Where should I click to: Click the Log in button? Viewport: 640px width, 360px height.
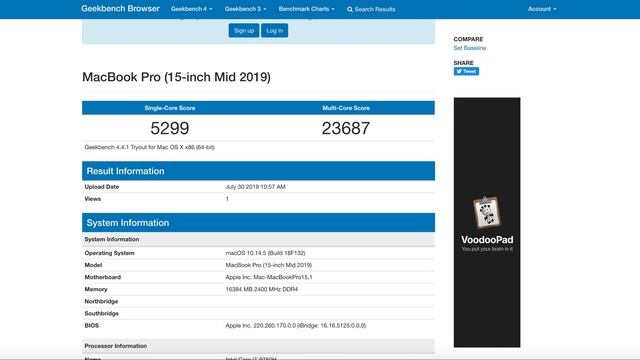click(x=274, y=31)
